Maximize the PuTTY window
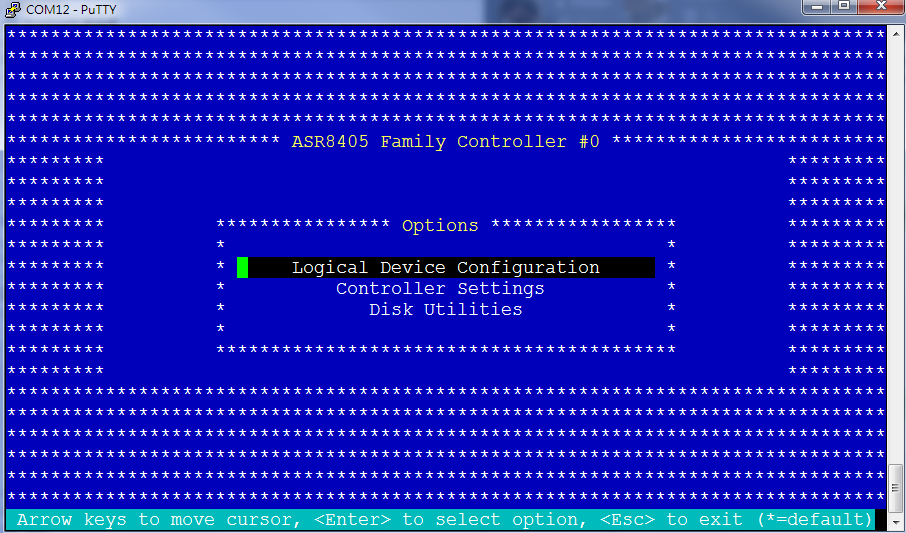 [x=844, y=6]
